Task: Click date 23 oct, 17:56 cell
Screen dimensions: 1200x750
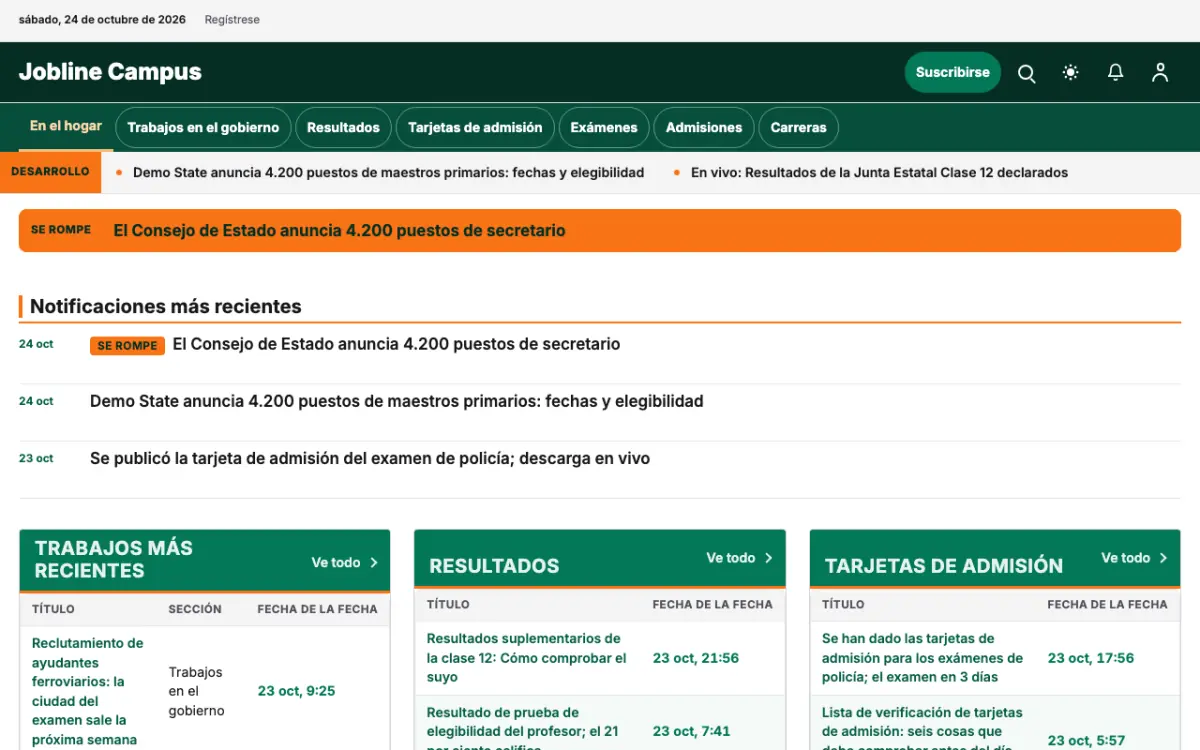Action: [x=1091, y=658]
